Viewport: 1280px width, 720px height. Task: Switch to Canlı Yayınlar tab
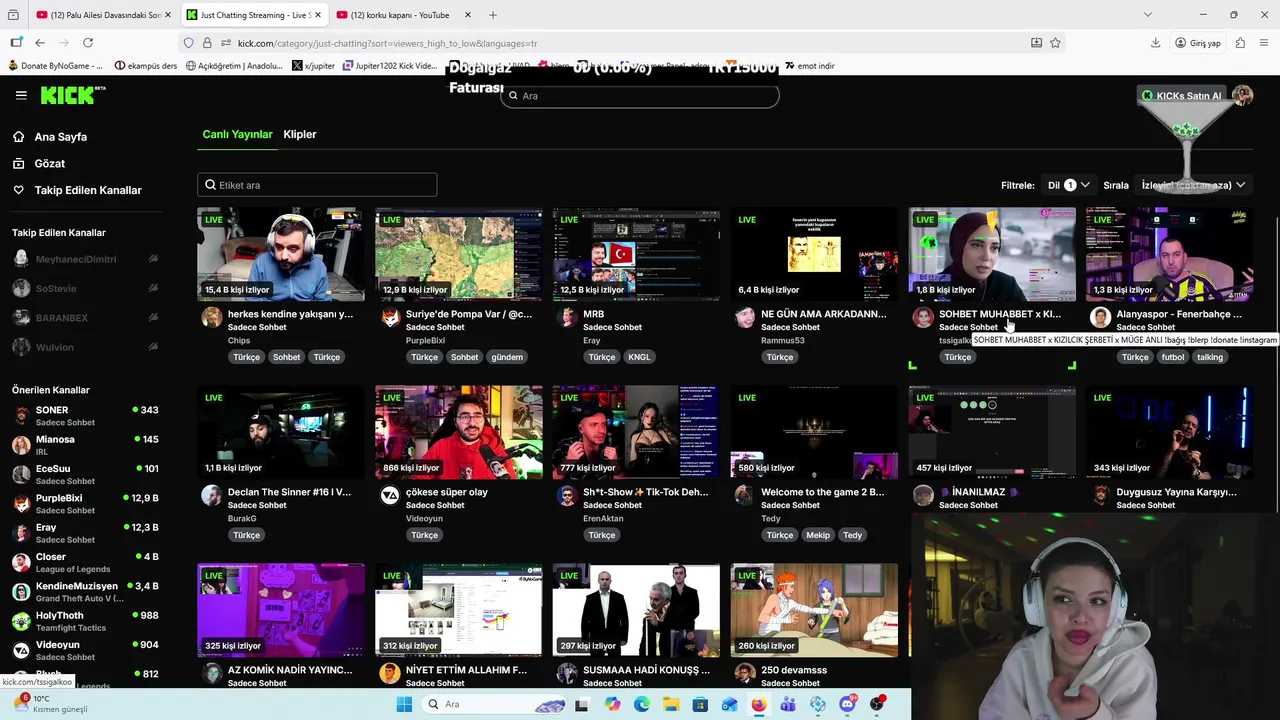237,134
